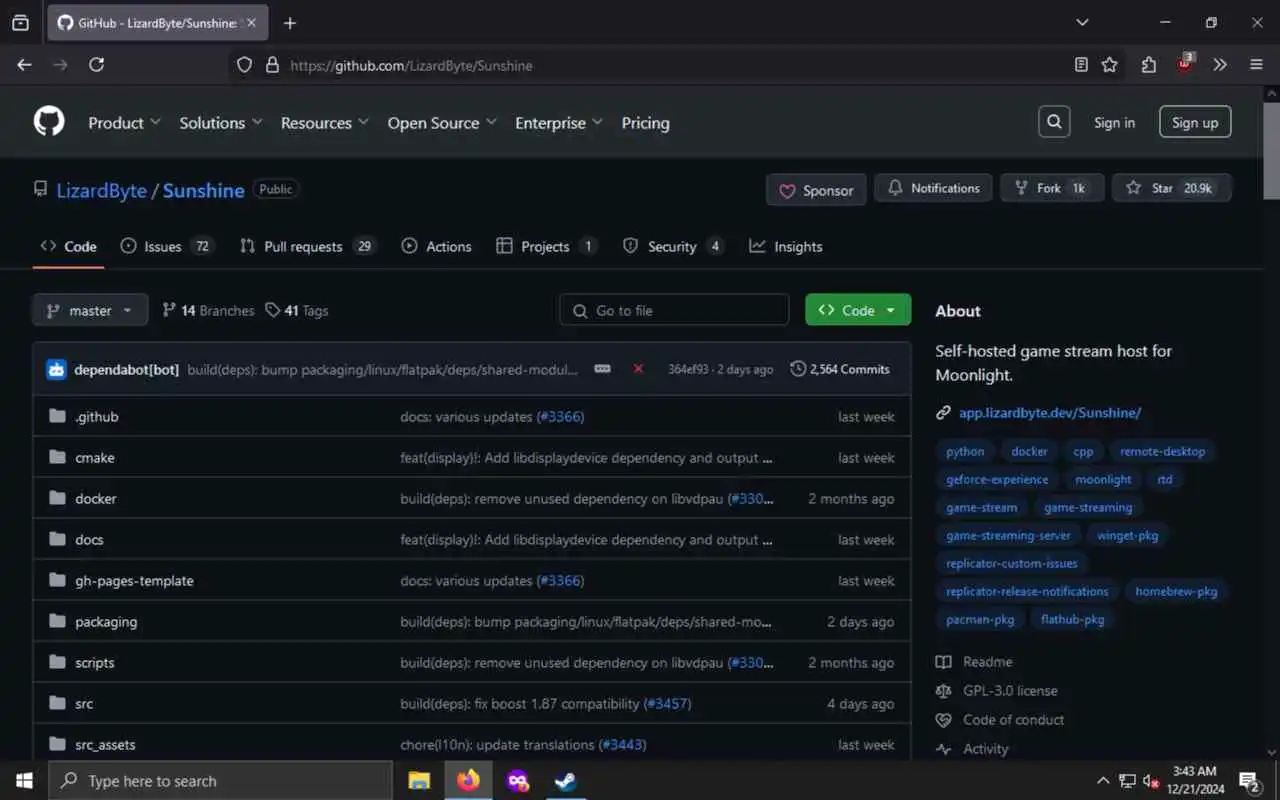
Task: Open the Firefox hamburger menu
Action: point(1256,65)
